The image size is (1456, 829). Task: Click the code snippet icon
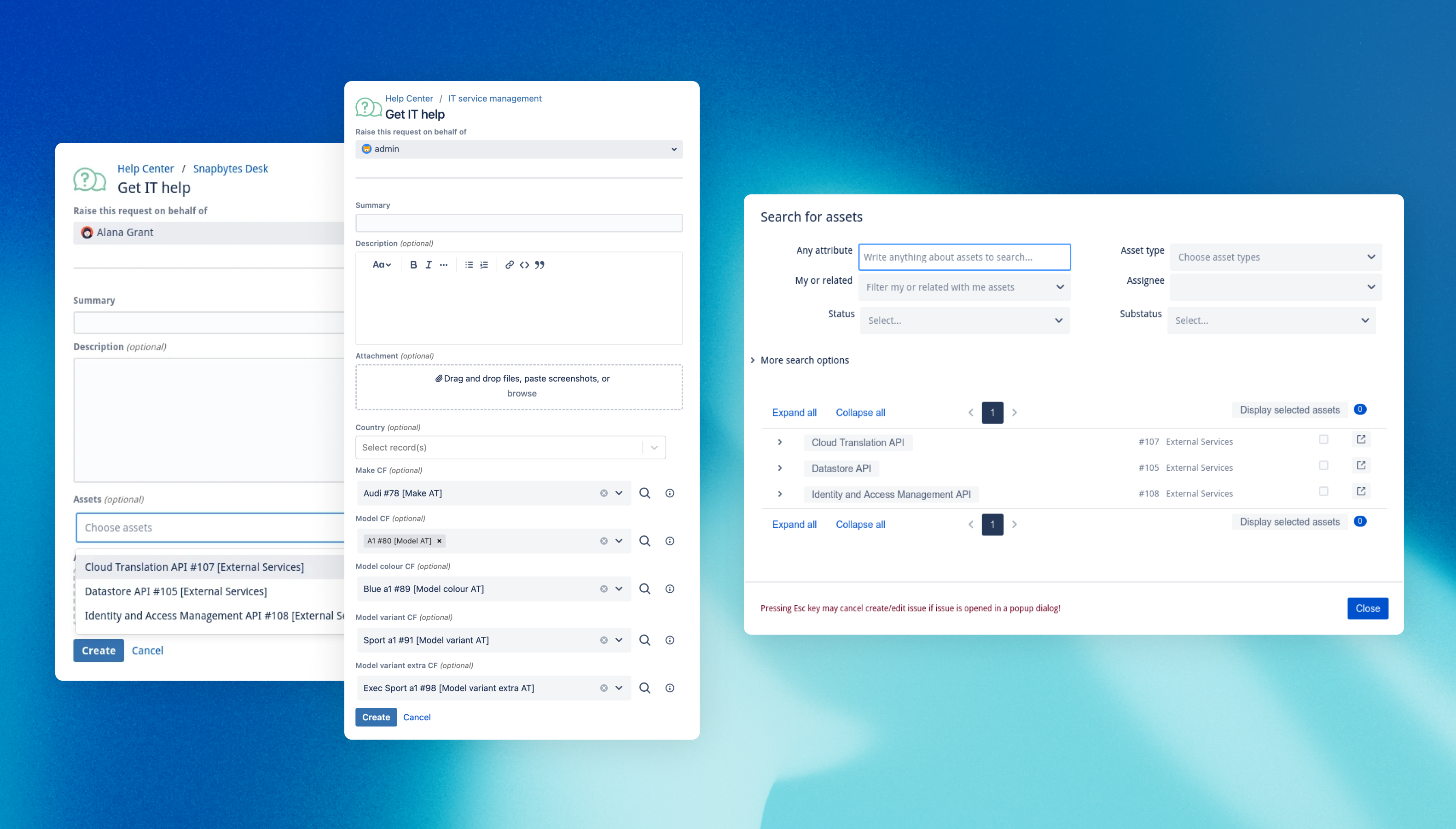524,265
